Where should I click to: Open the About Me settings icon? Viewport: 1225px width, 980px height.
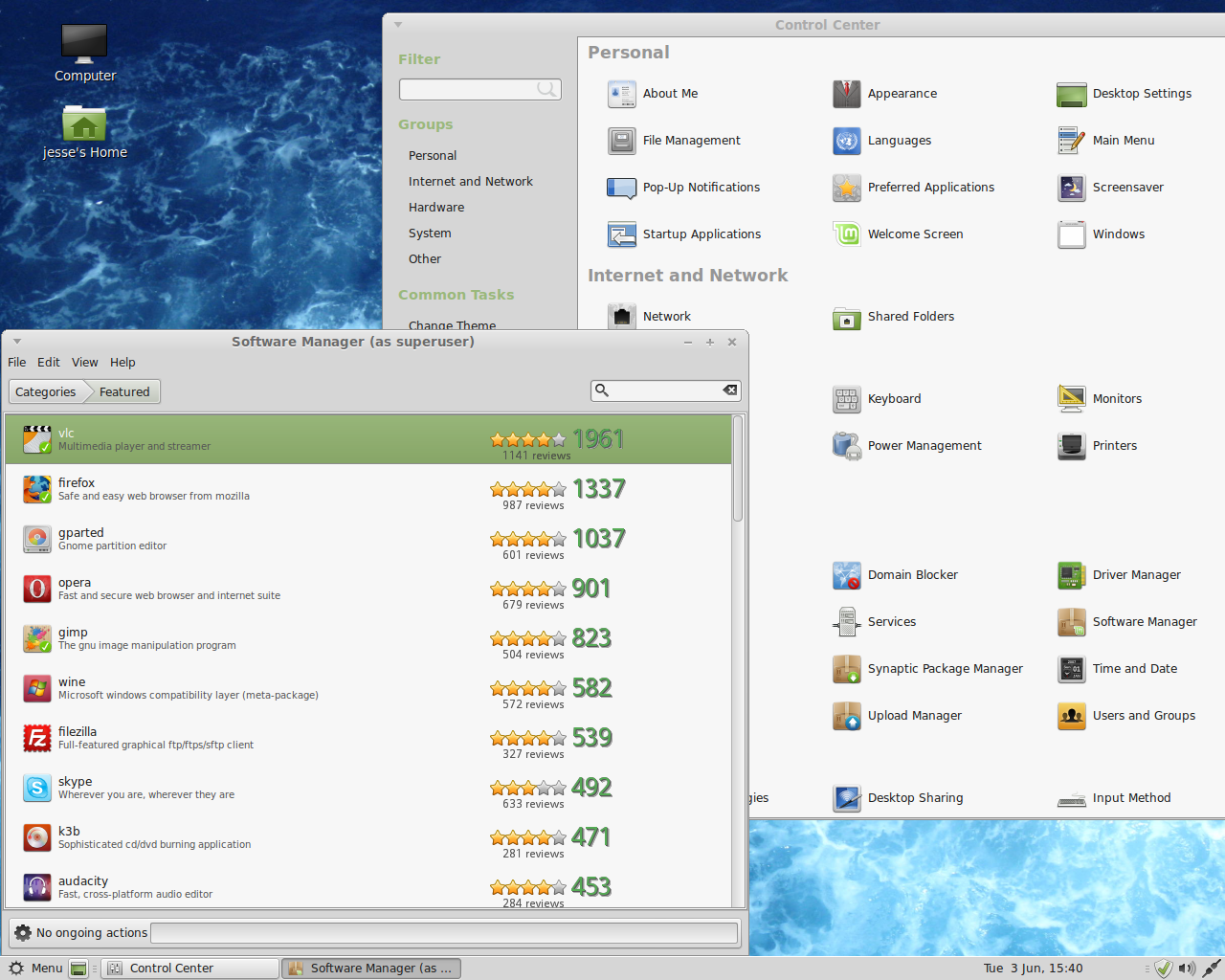622,94
